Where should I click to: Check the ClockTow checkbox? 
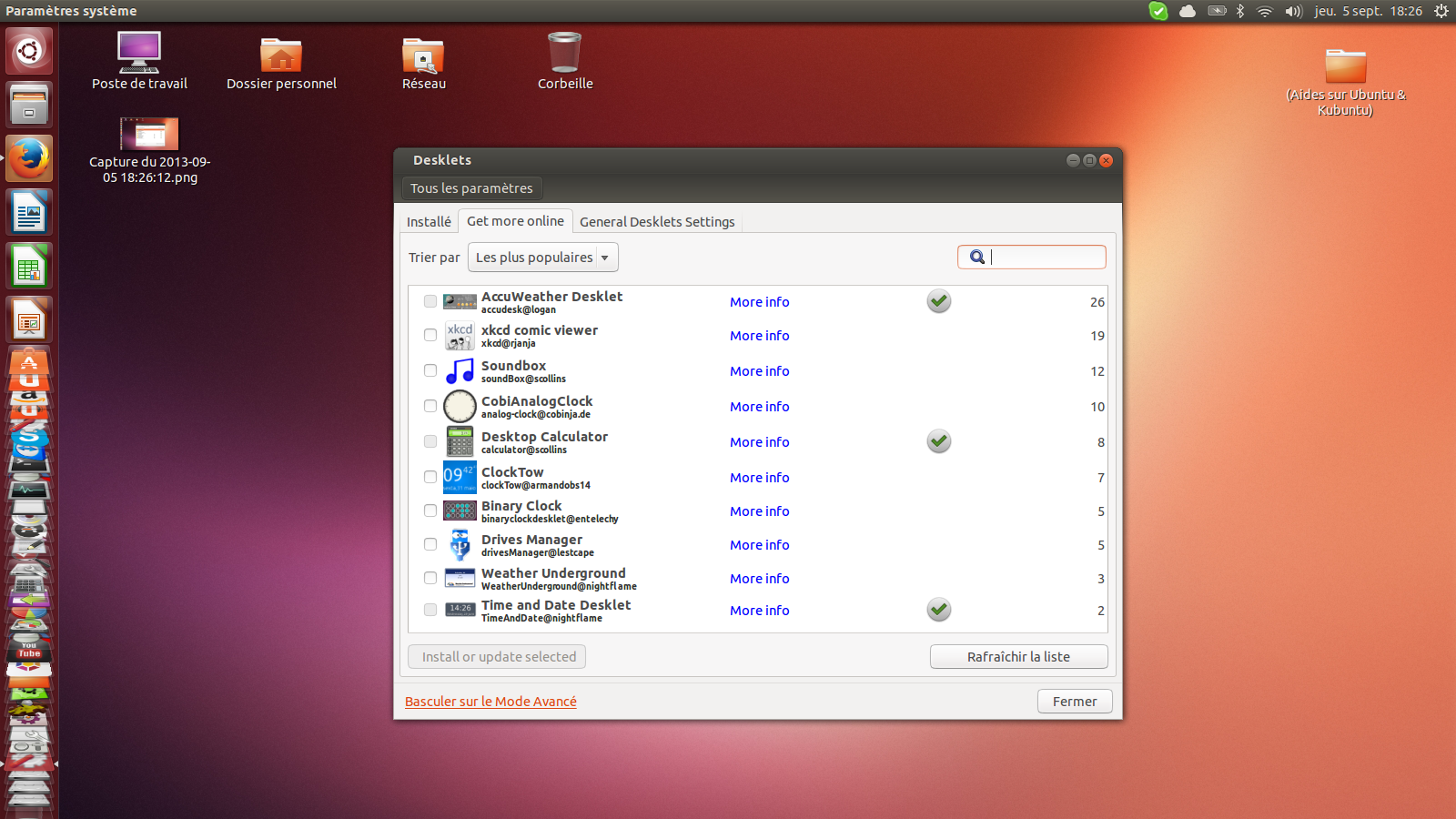430,477
